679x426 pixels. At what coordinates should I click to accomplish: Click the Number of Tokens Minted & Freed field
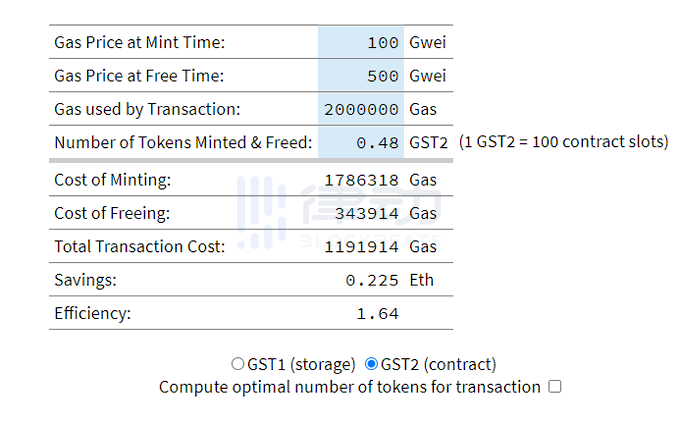[361, 142]
